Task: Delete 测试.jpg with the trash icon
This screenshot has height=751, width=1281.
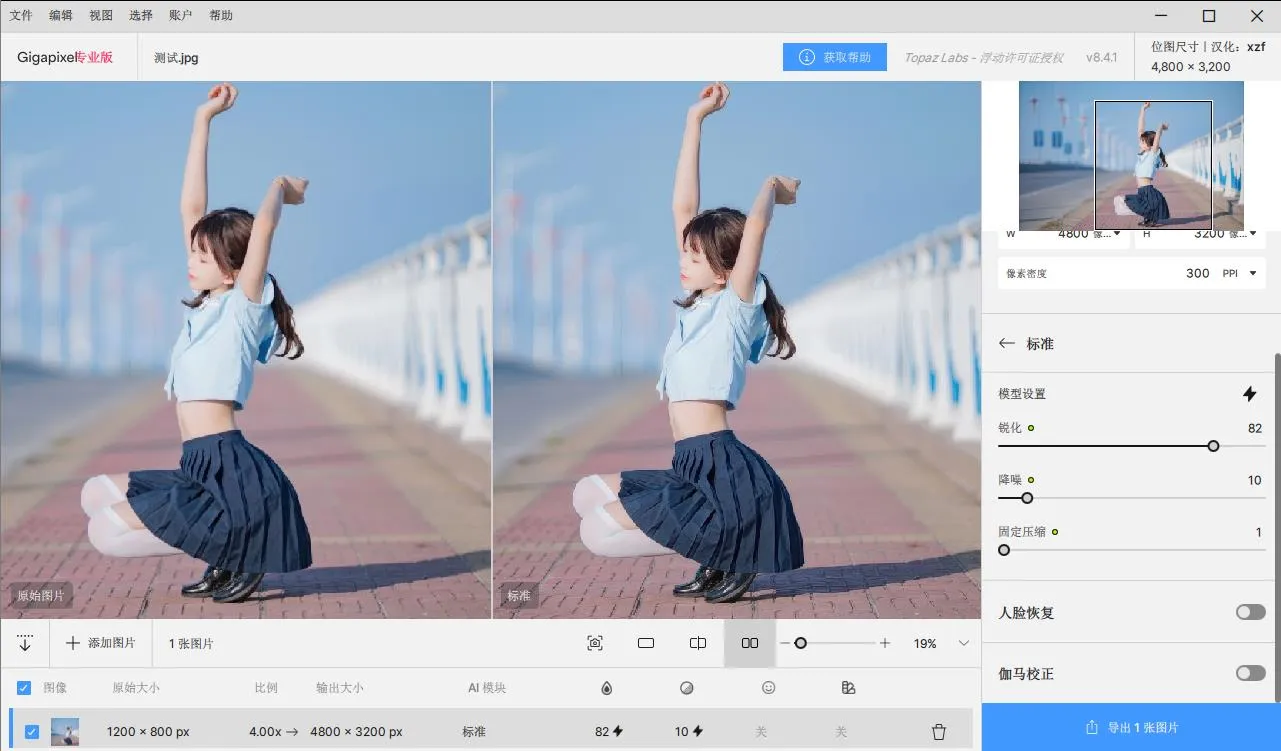Action: 938,732
